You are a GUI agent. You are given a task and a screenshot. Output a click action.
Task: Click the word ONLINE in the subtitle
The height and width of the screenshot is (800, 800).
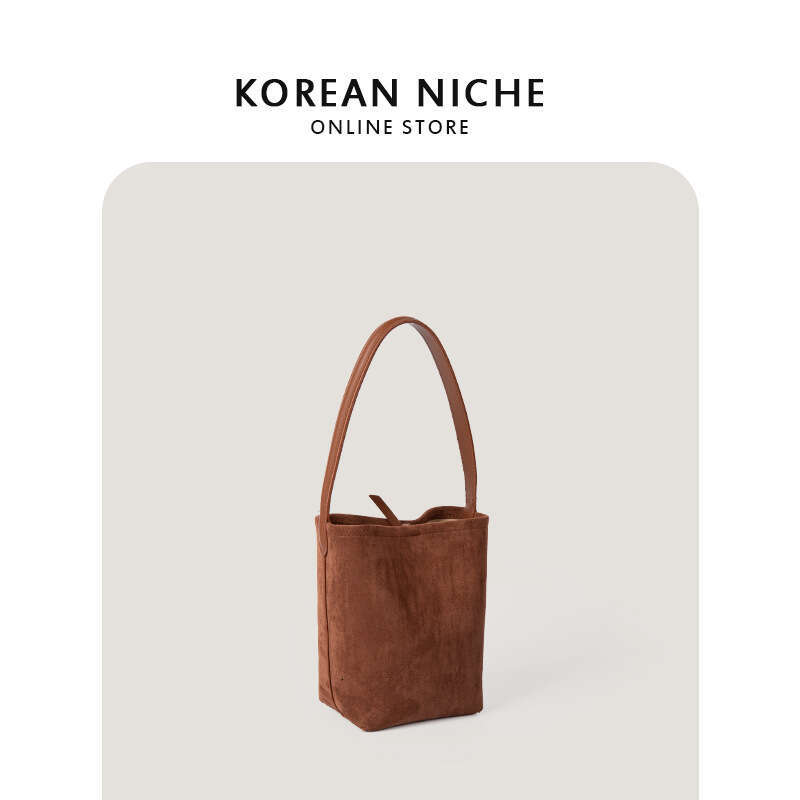point(352,128)
